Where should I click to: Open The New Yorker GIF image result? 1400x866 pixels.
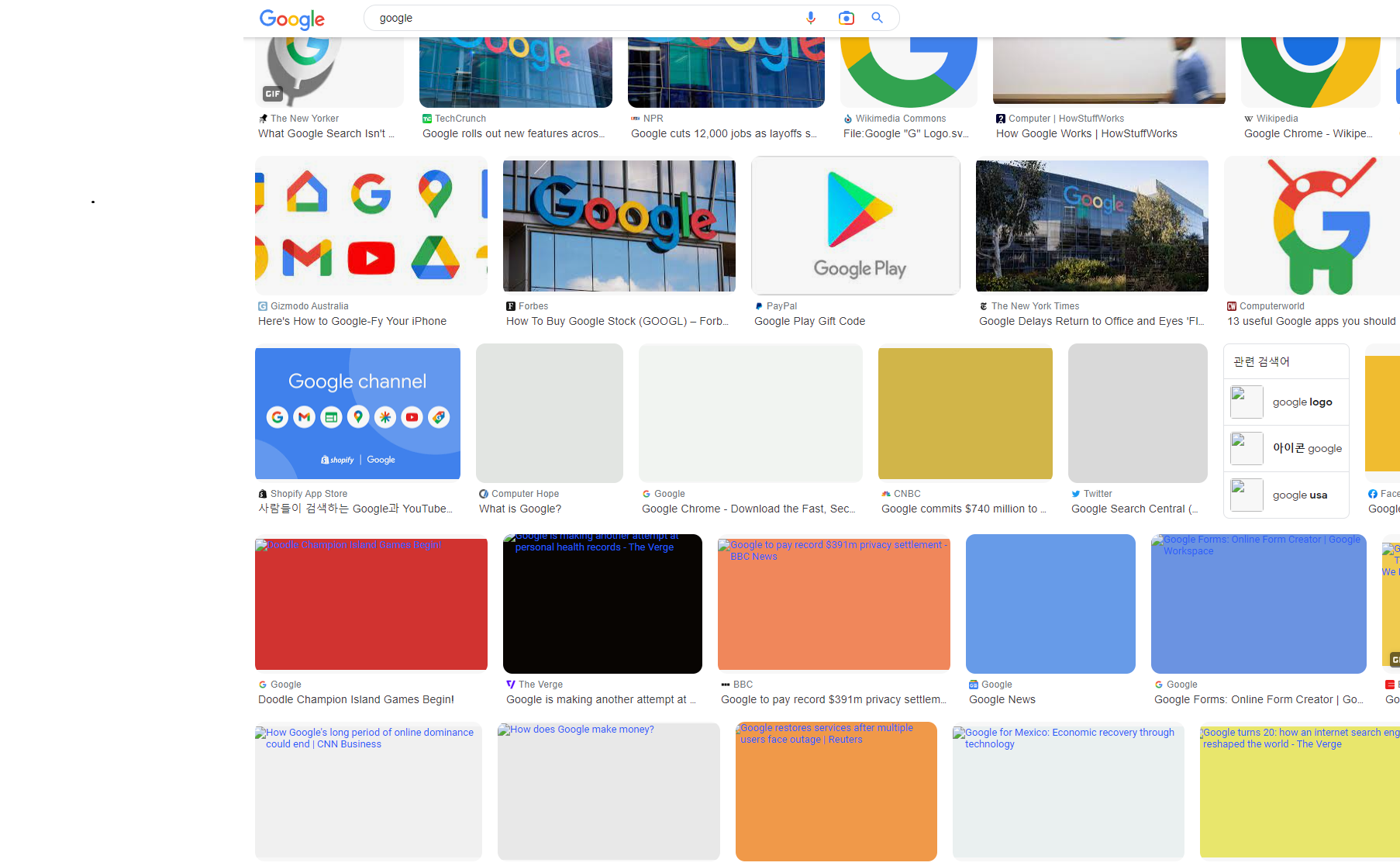(329, 72)
